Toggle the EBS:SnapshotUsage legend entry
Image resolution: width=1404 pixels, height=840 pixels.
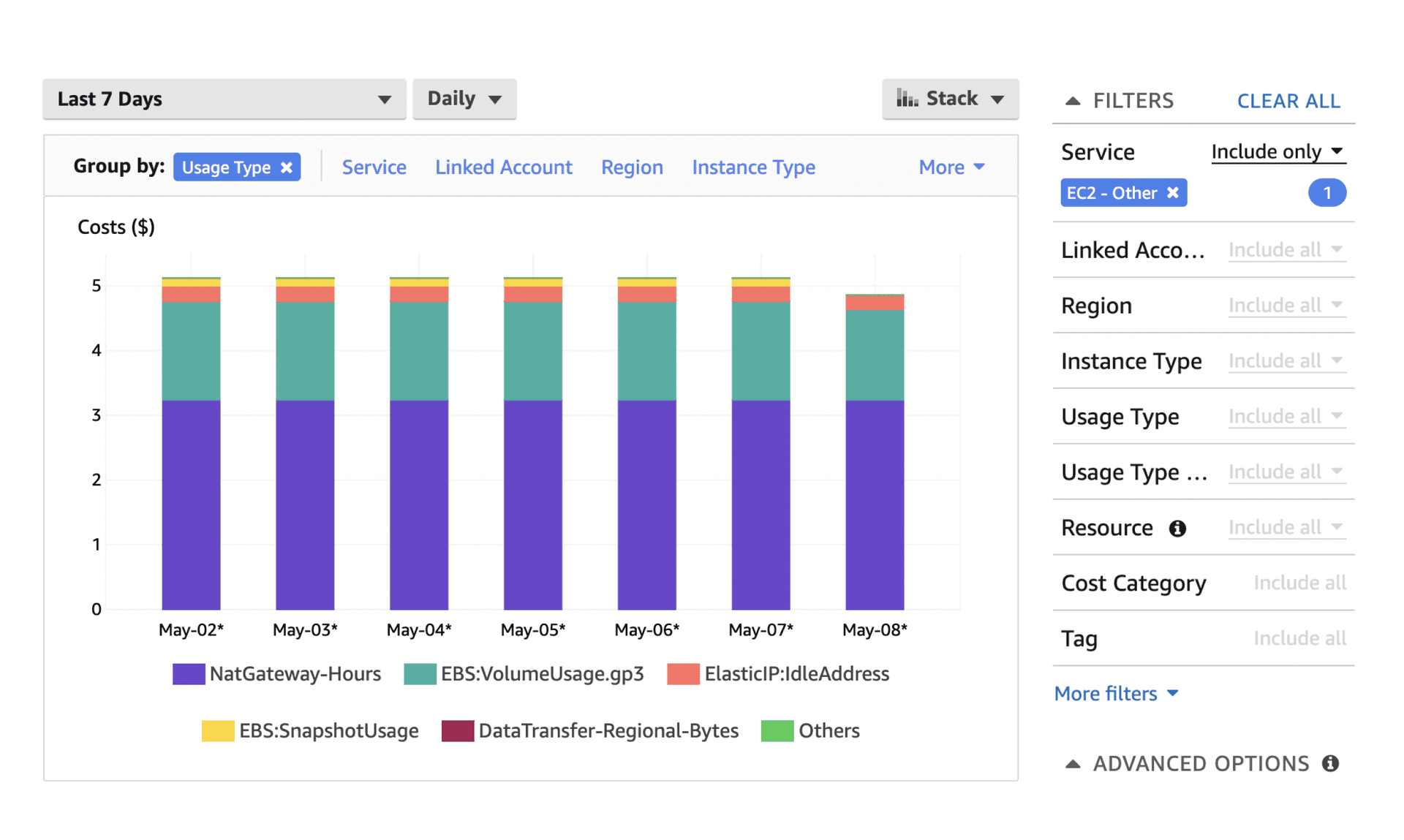[328, 730]
